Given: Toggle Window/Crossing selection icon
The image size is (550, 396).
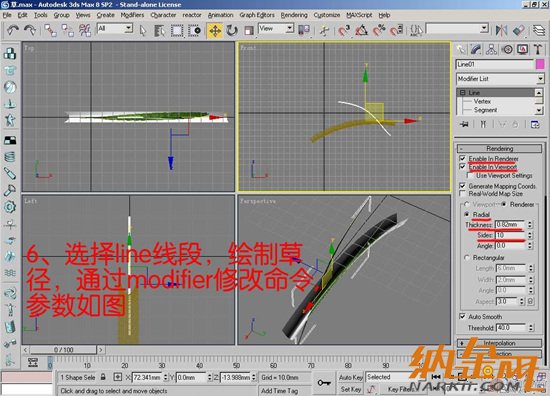Looking at the screenshot, I should 194,31.
